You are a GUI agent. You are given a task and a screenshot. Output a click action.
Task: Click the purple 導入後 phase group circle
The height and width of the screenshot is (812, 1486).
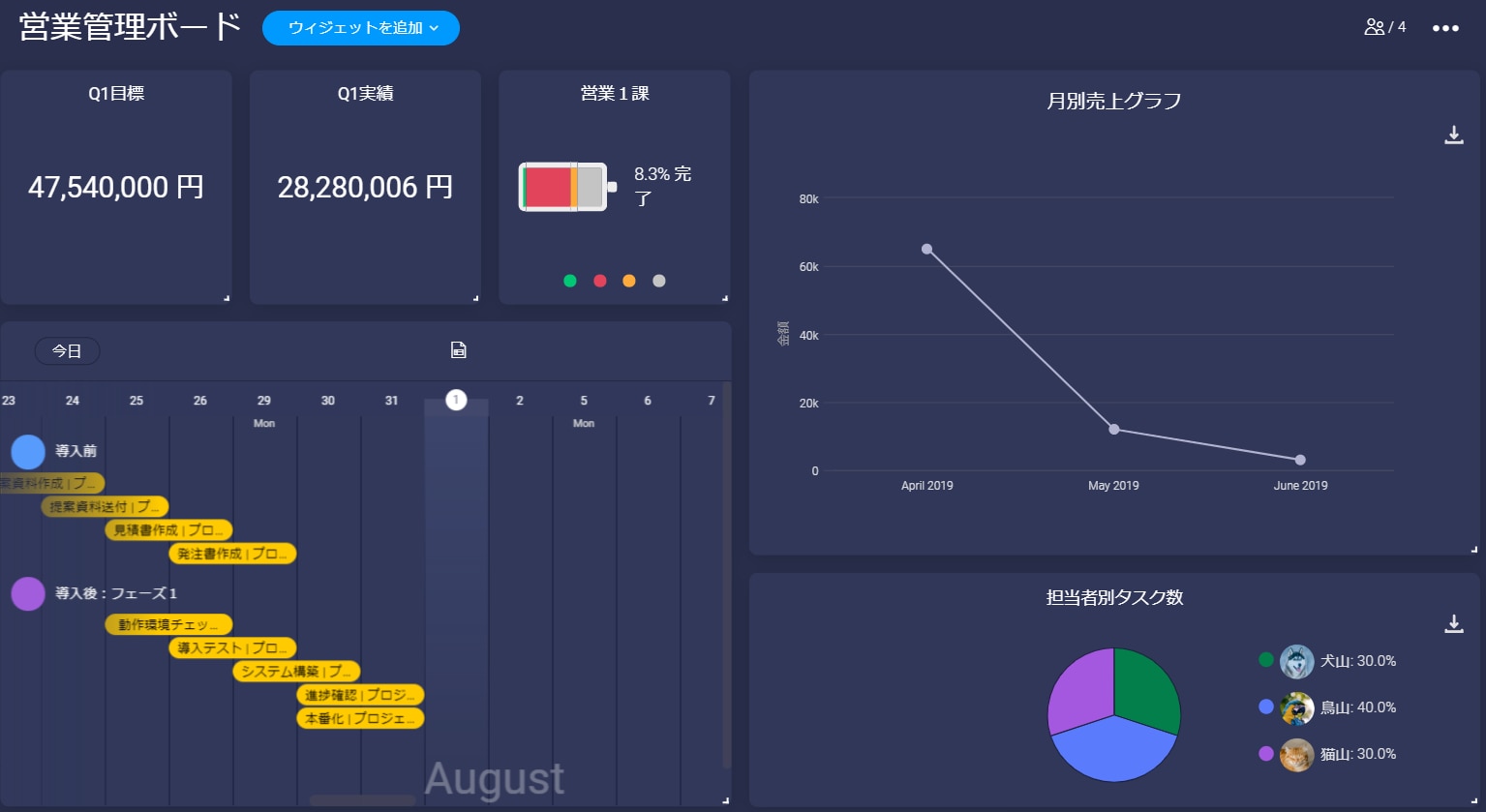click(x=28, y=594)
